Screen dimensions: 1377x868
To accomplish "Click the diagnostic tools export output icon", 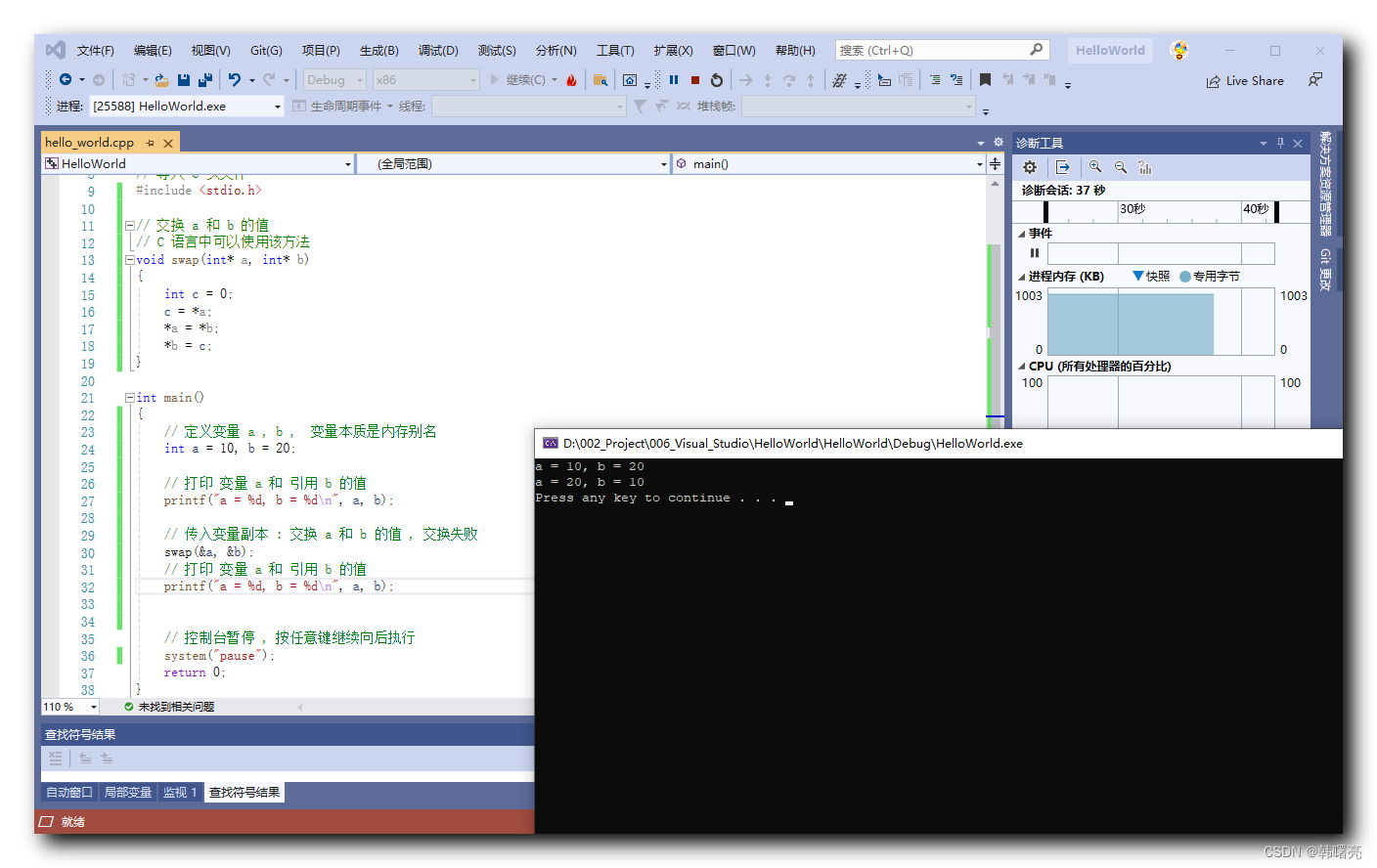I will (x=1063, y=167).
